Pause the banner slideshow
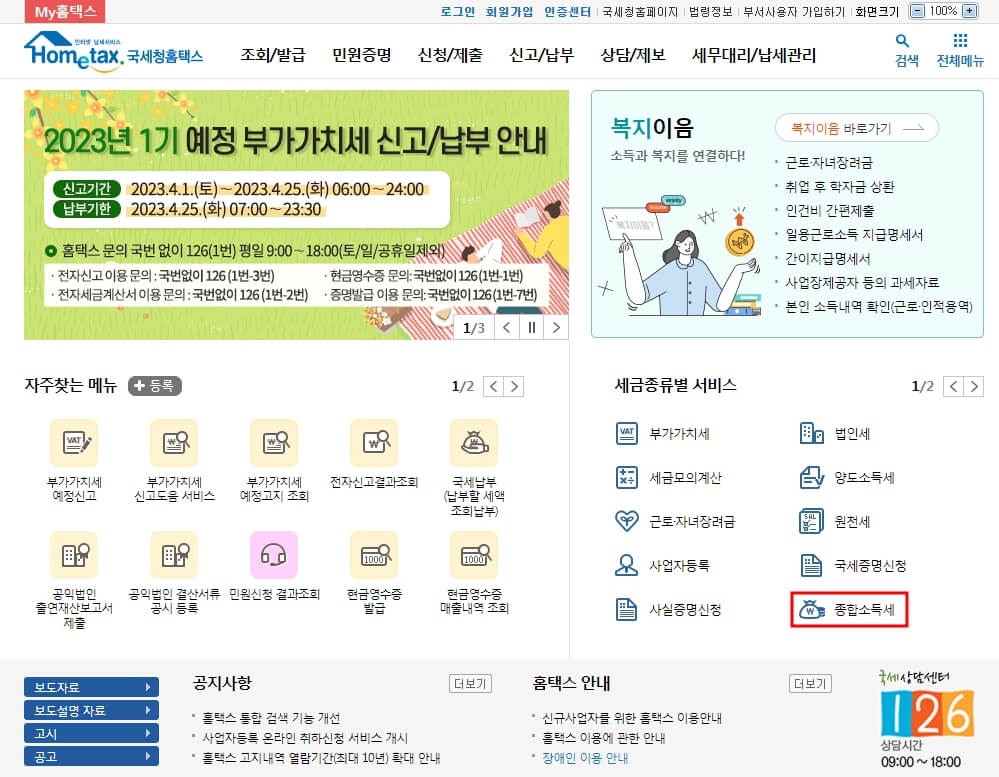 (x=533, y=327)
